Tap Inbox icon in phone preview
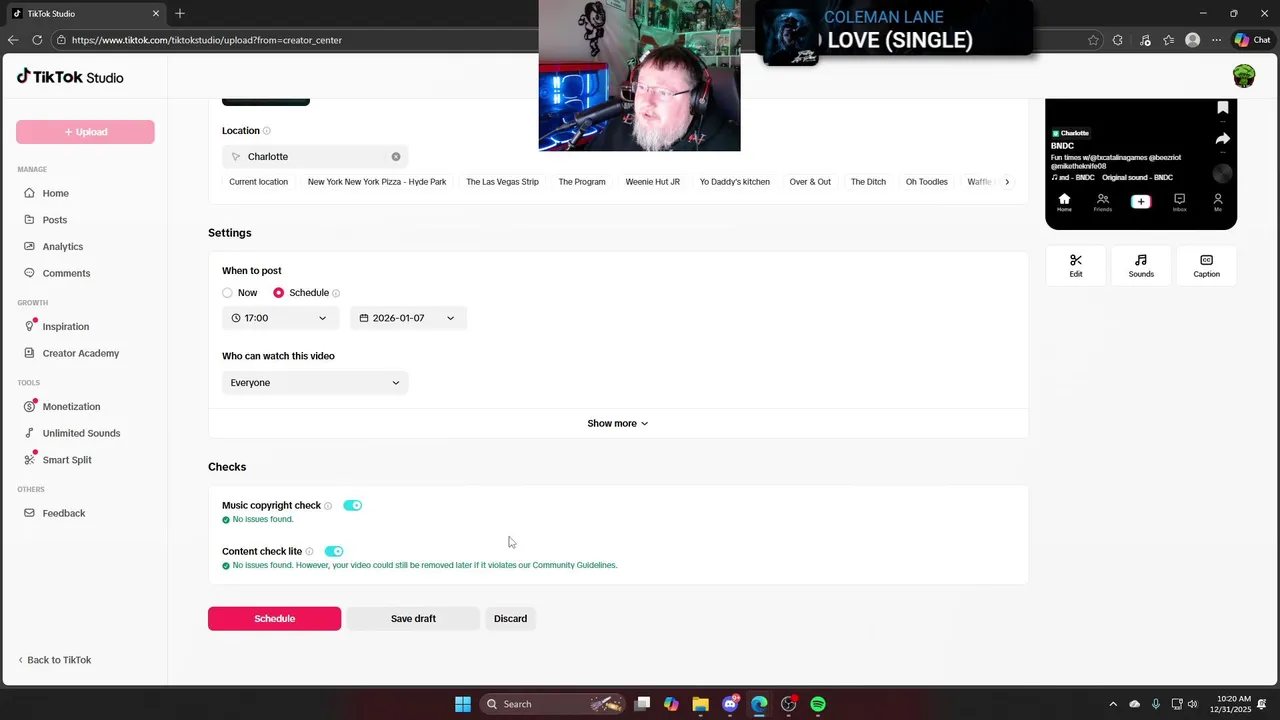This screenshot has width=1280, height=720. (x=1179, y=202)
